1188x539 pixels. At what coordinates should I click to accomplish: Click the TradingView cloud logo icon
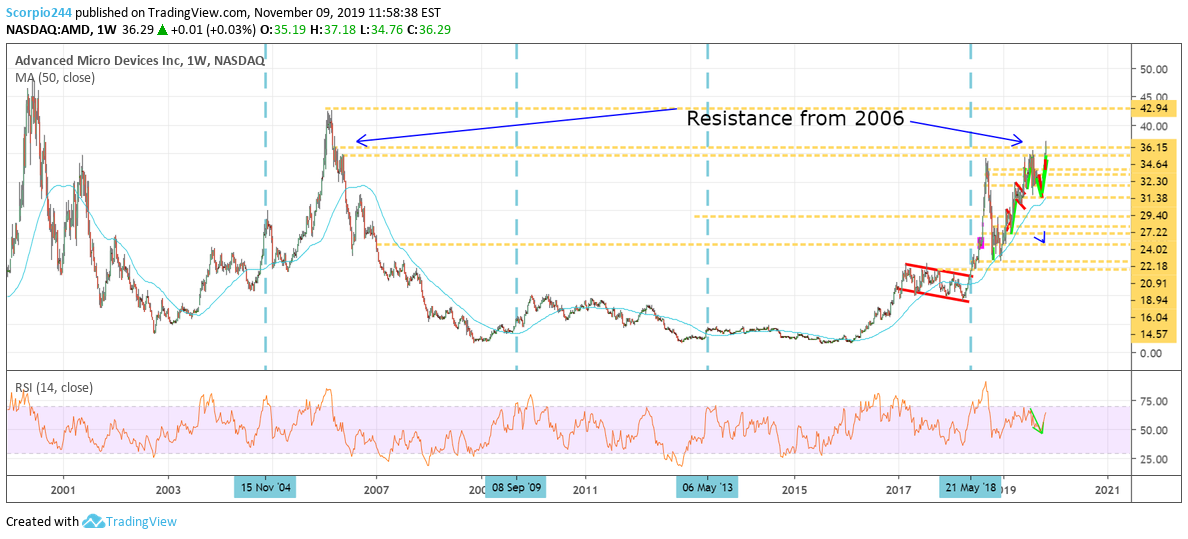(x=93, y=522)
